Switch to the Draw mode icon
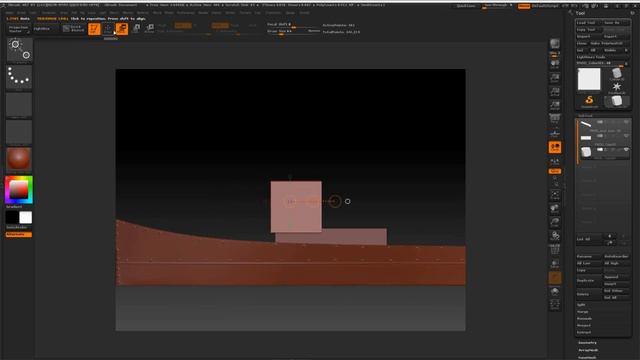Viewport: 640px width, 360px height. click(x=108, y=29)
